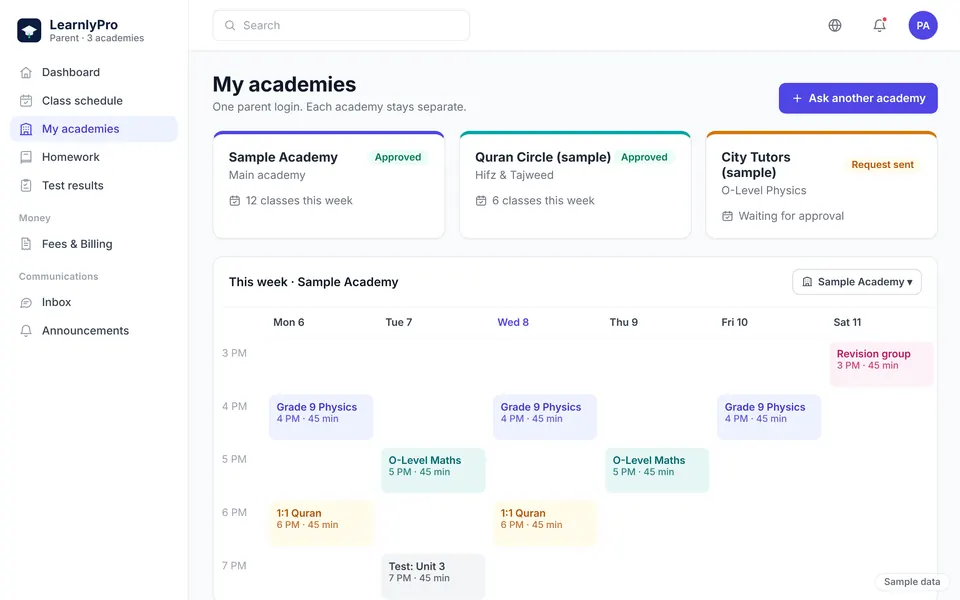Select the Mon 6 column header
Image resolution: width=960 pixels, height=600 pixels.
click(288, 322)
